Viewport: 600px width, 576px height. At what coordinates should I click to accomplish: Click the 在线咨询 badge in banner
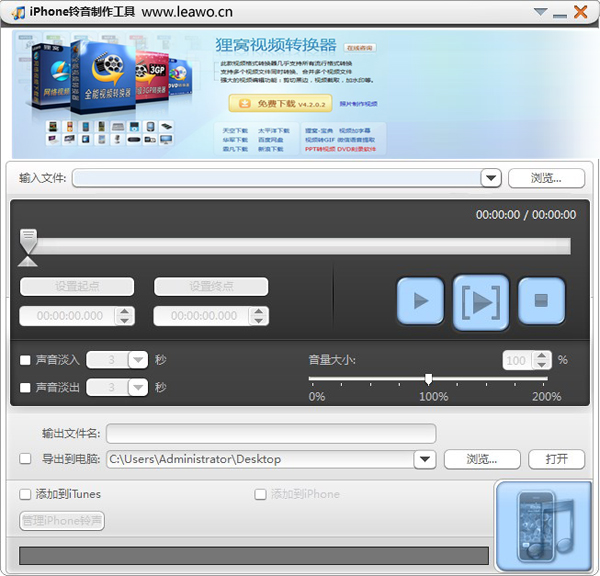coord(360,48)
